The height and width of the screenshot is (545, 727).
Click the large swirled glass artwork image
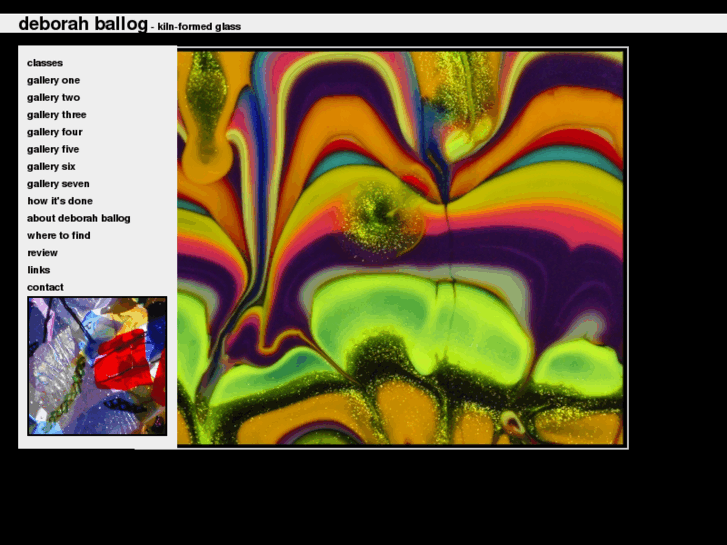pyautogui.click(x=400, y=248)
